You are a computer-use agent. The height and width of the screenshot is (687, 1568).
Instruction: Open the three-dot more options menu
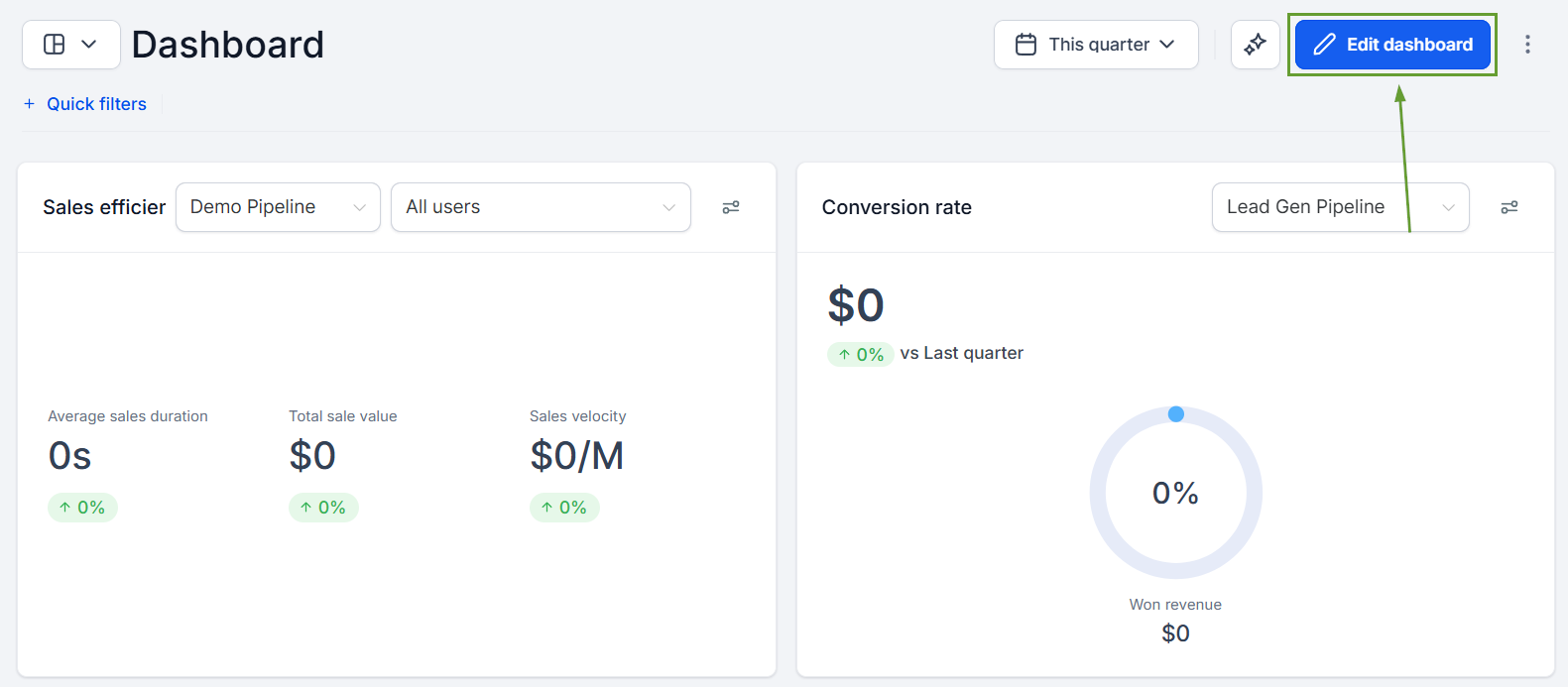1527,45
